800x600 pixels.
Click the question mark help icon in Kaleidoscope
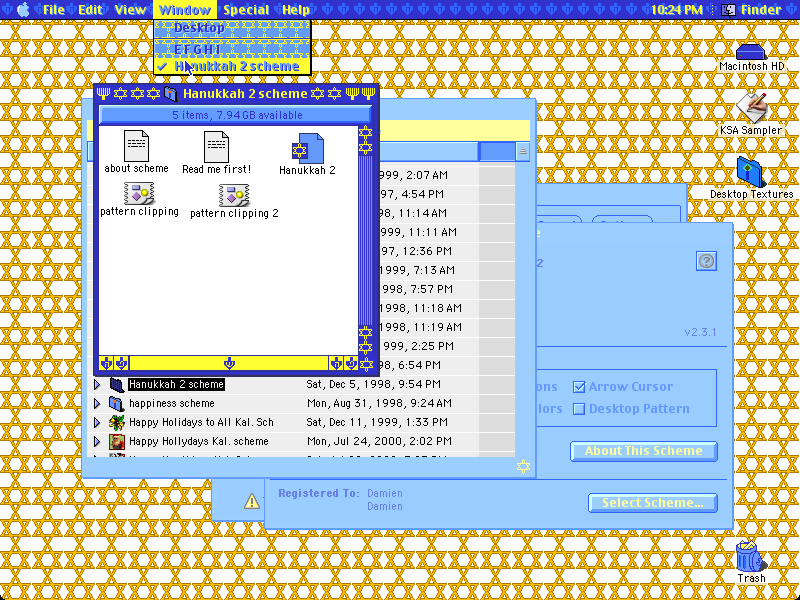pyautogui.click(x=706, y=261)
